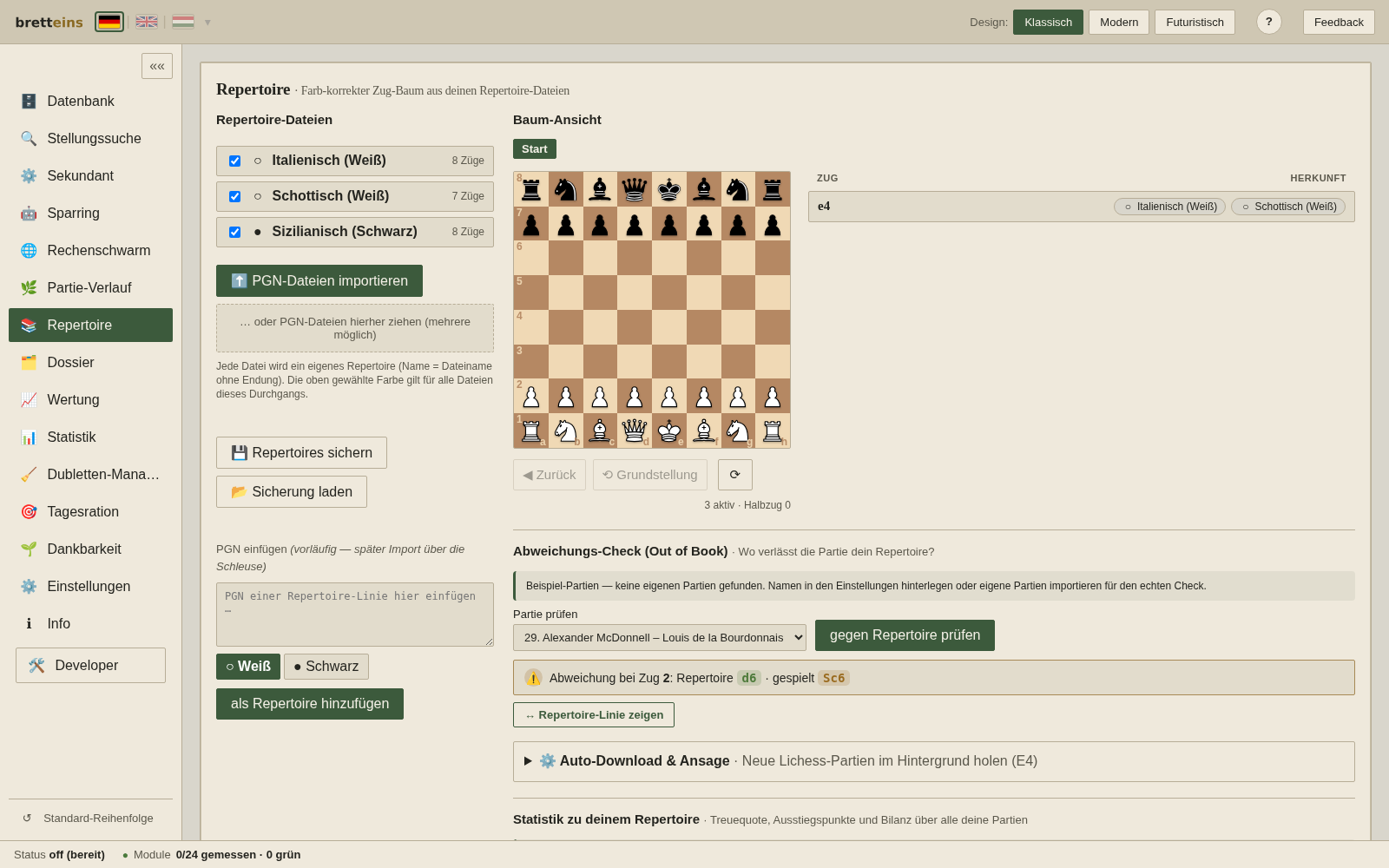Open Sparring robot icon in sidebar
This screenshot has height=868, width=1389.
(x=29, y=214)
